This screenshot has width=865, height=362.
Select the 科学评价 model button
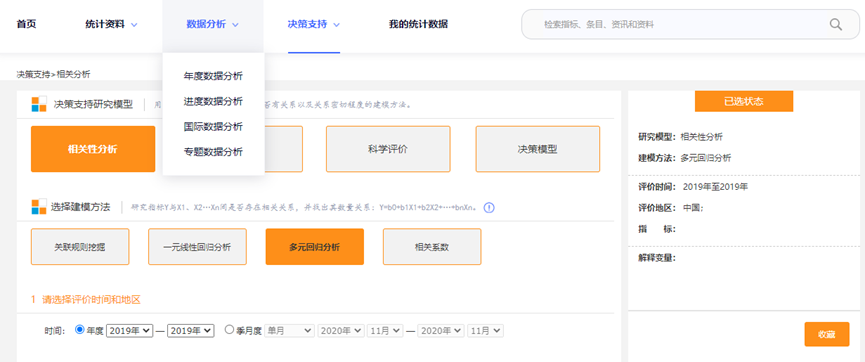coord(388,149)
